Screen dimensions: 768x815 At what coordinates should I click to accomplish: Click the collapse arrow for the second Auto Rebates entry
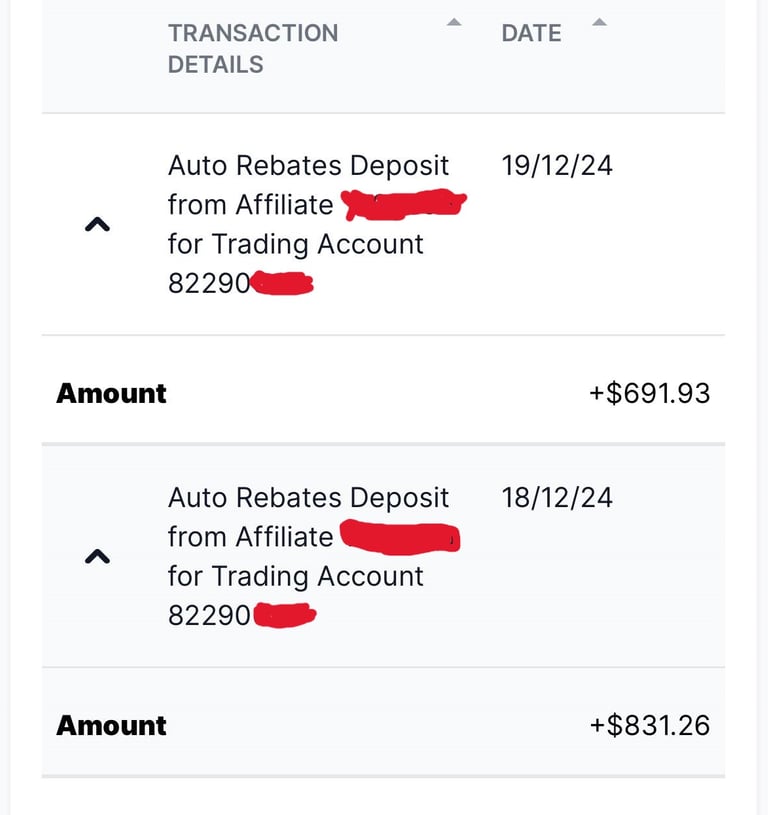[97, 556]
